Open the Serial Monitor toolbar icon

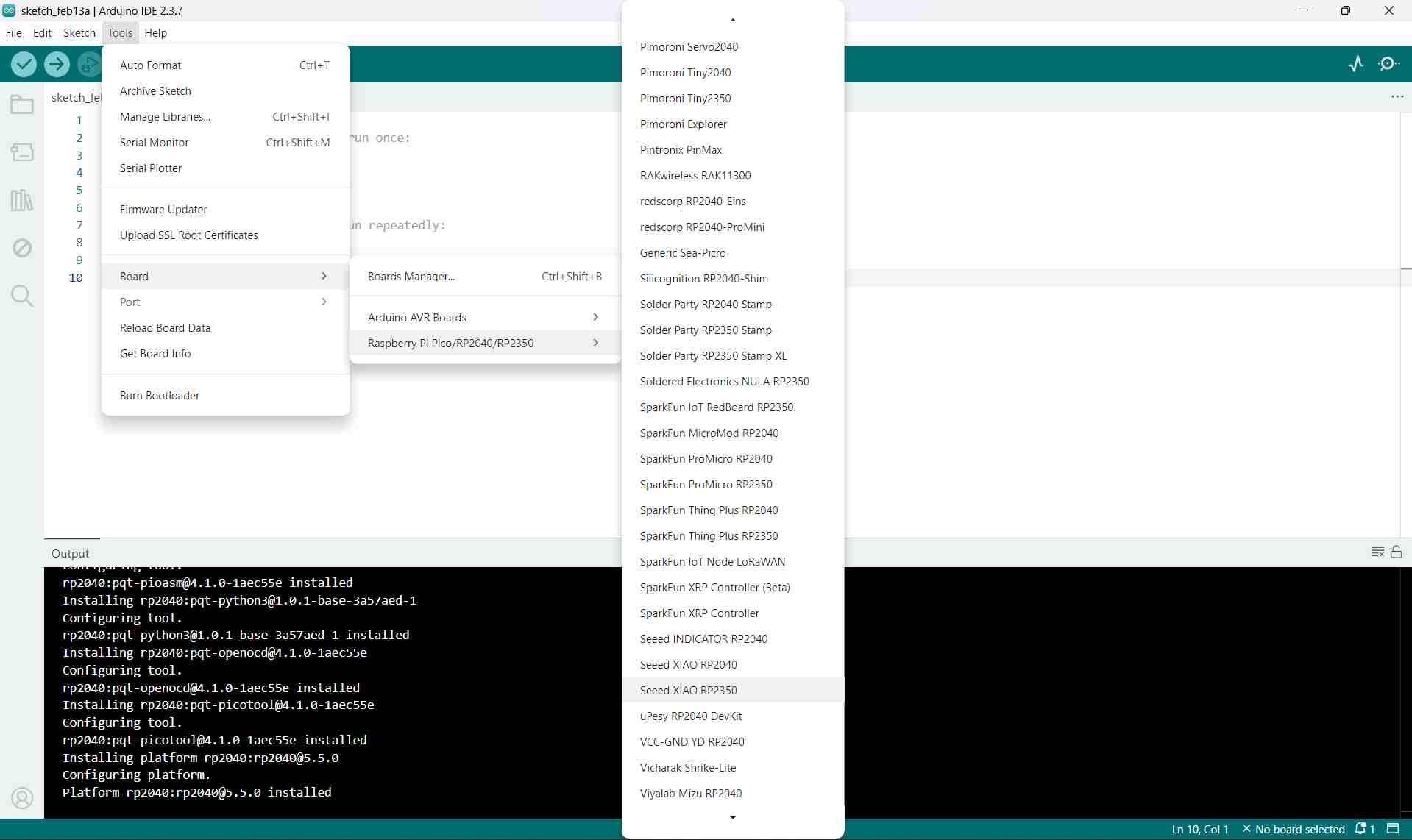pos(1389,64)
